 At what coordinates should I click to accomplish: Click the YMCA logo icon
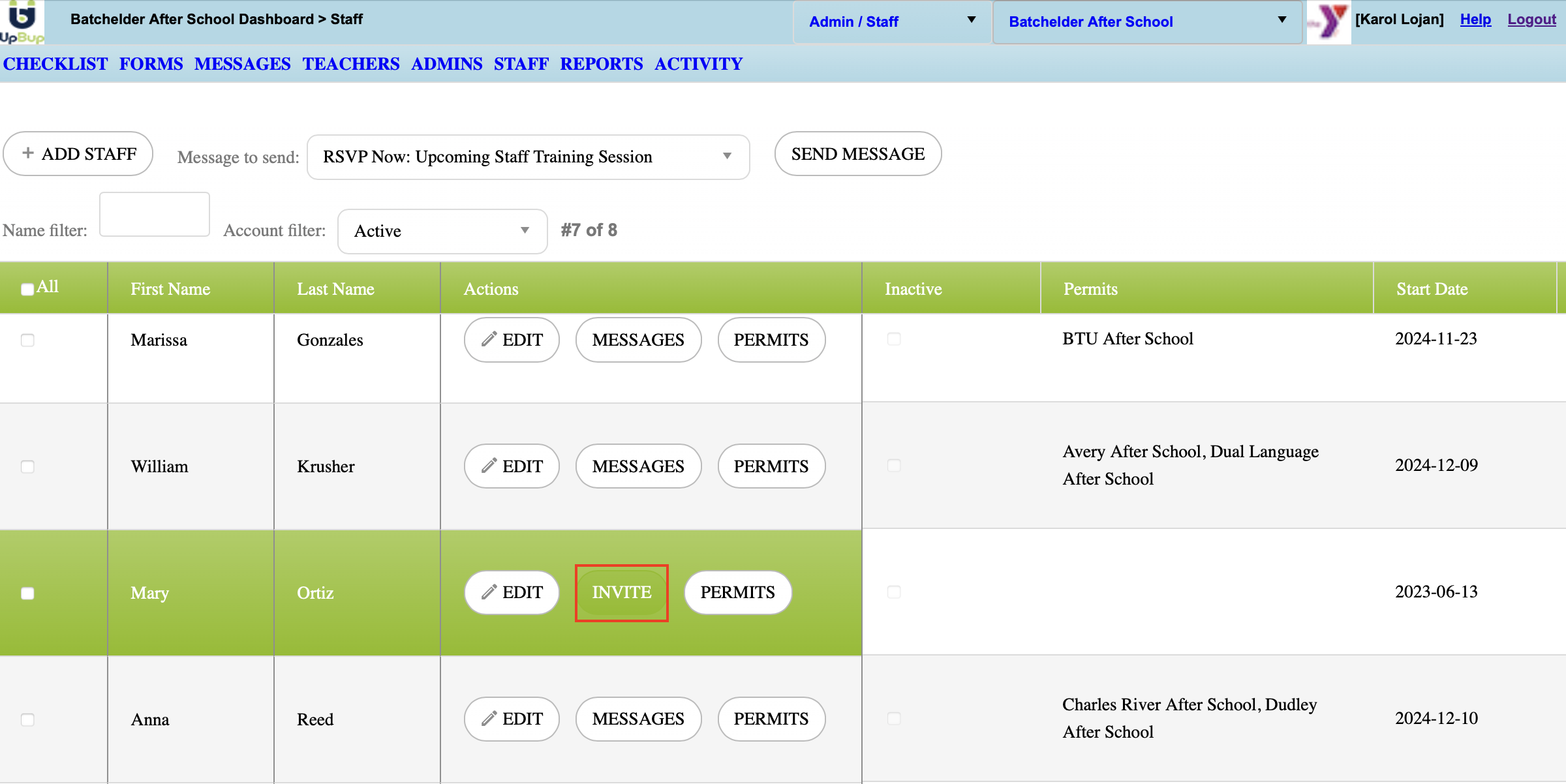coord(1328,22)
